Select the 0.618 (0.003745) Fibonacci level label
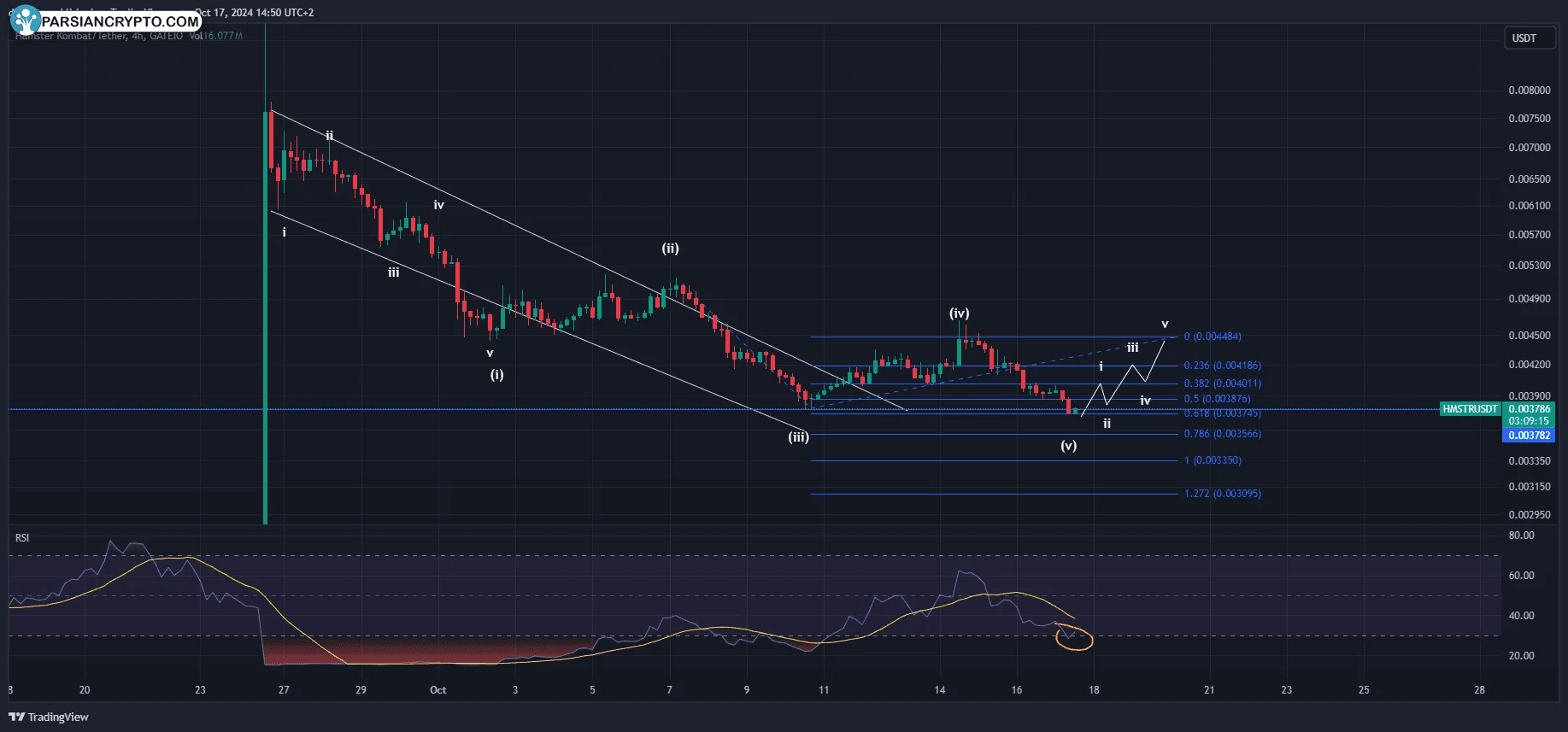The image size is (1568, 732). (x=1222, y=413)
